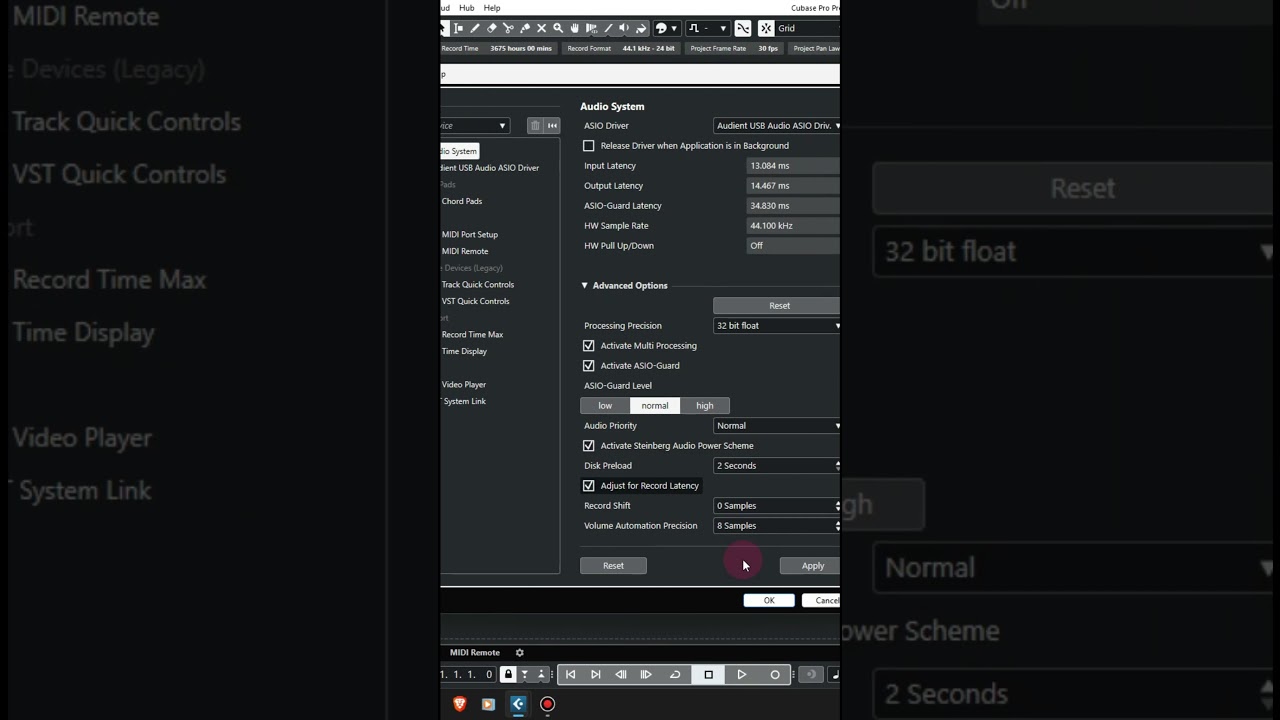The height and width of the screenshot is (720, 1280).
Task: Click the bottom Reset button
Action: pos(613,566)
